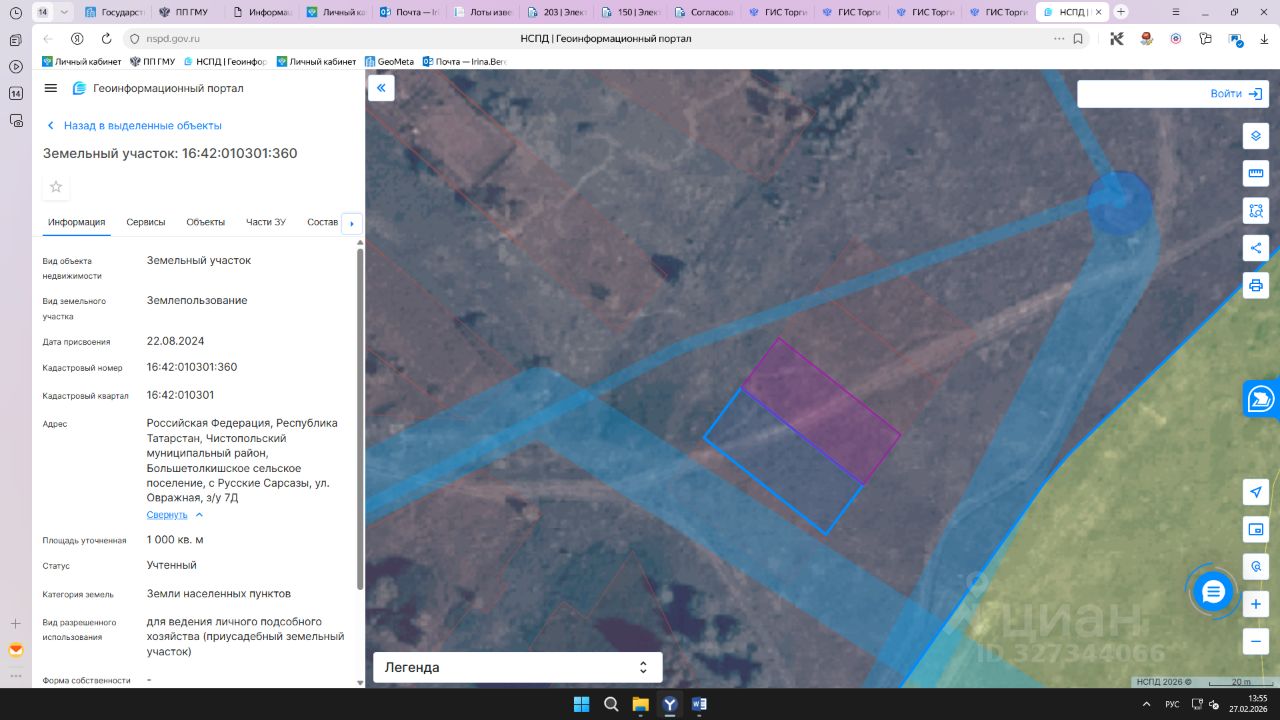Click the date 22.08.2024 value

175,341
